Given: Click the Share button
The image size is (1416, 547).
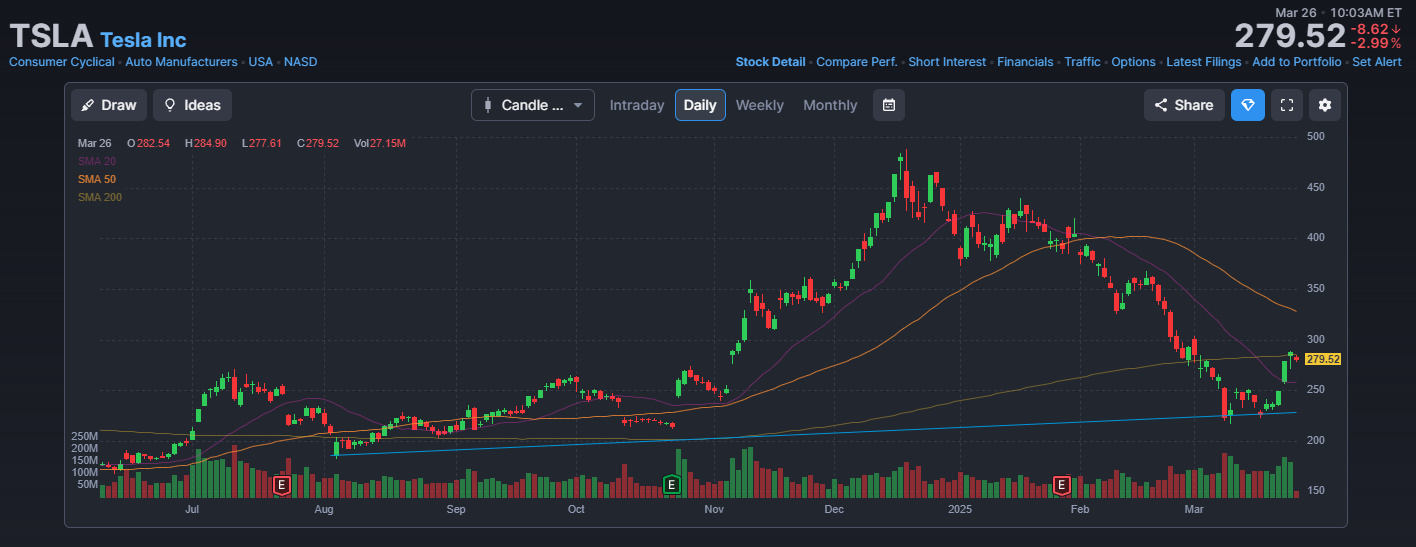Looking at the screenshot, I should point(1184,105).
